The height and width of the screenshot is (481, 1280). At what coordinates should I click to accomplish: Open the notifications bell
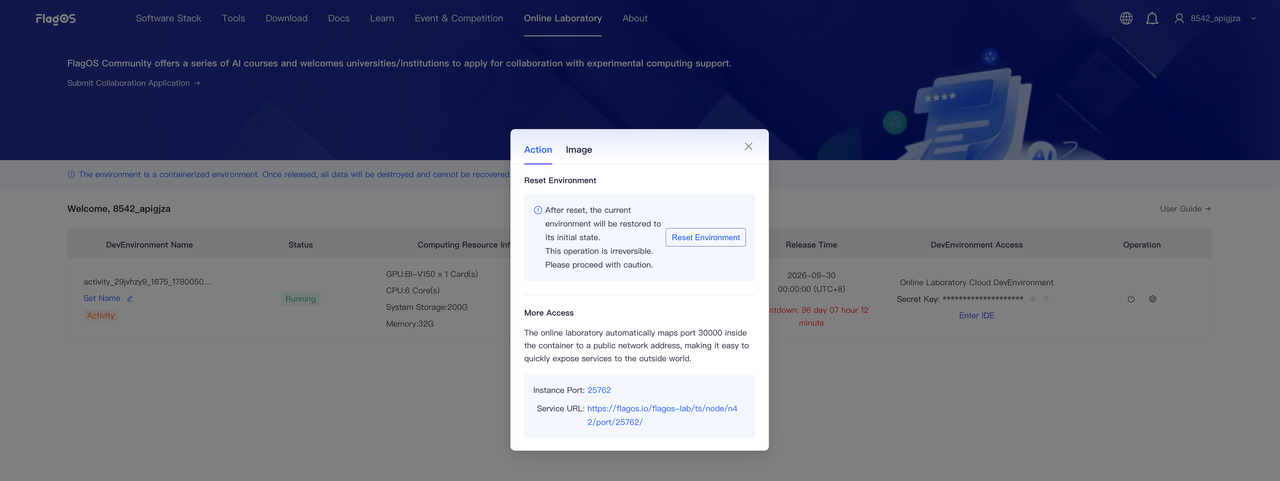[1152, 18]
